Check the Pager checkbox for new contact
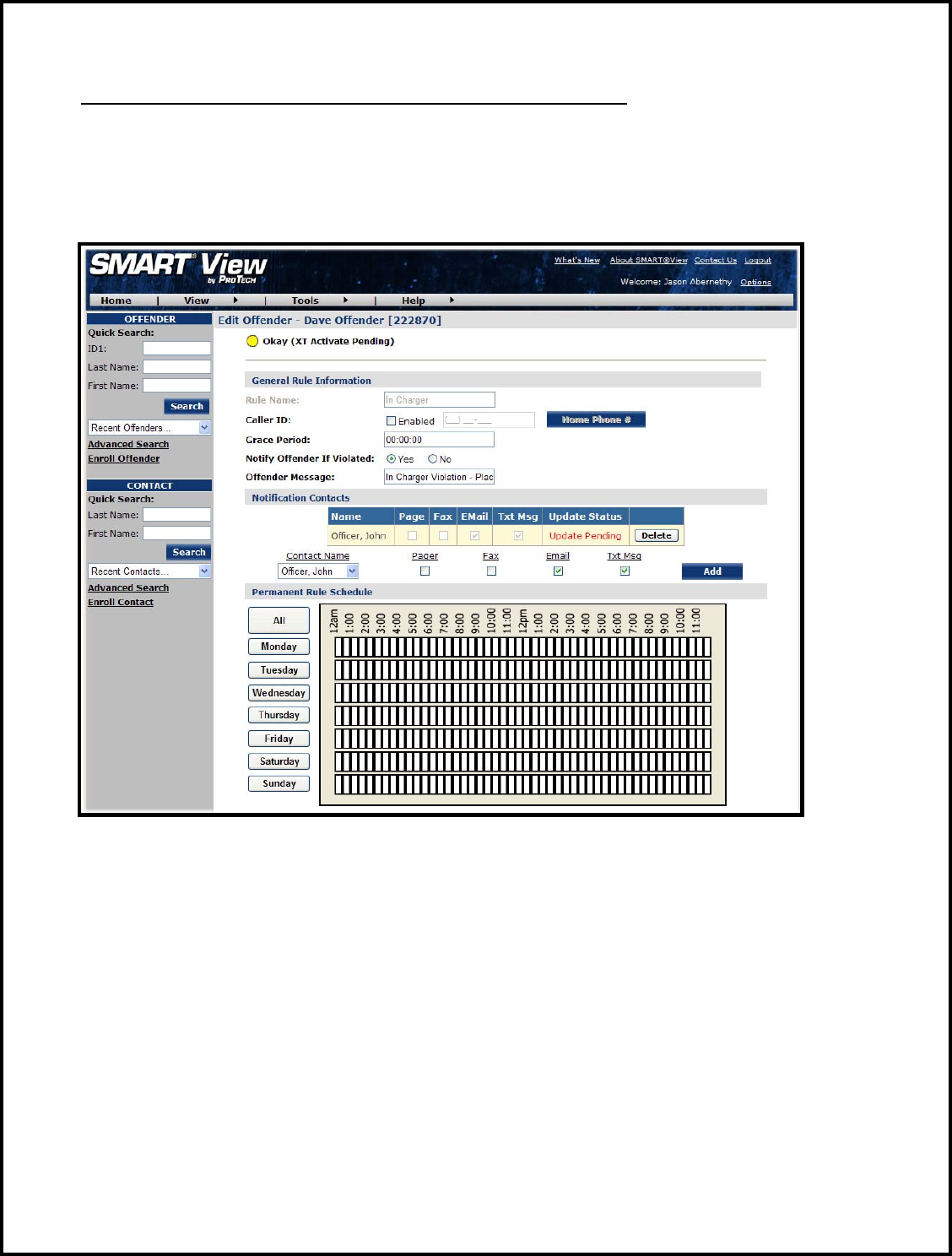 [425, 571]
